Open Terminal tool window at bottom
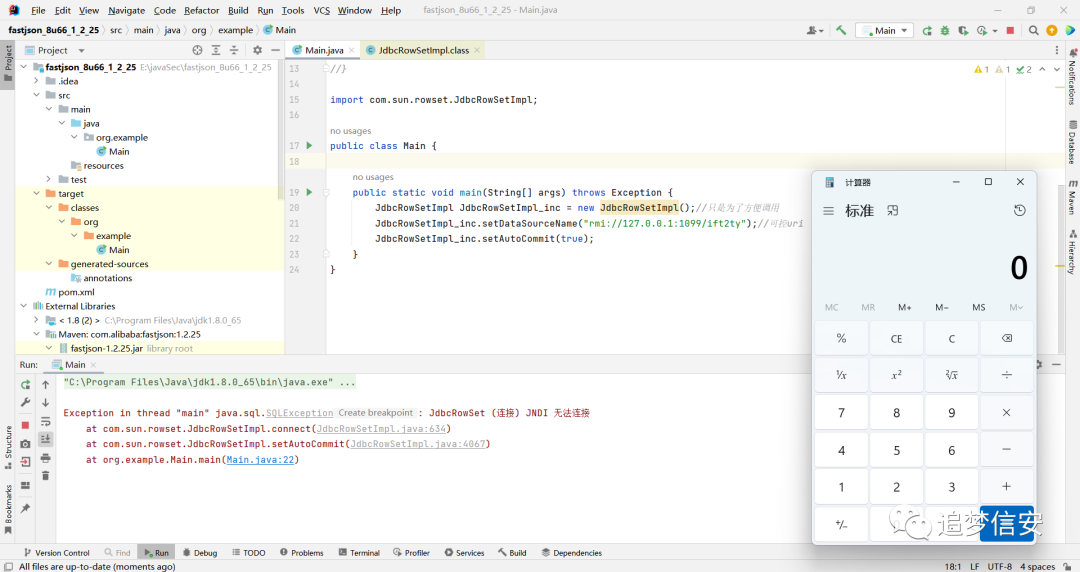 [359, 553]
